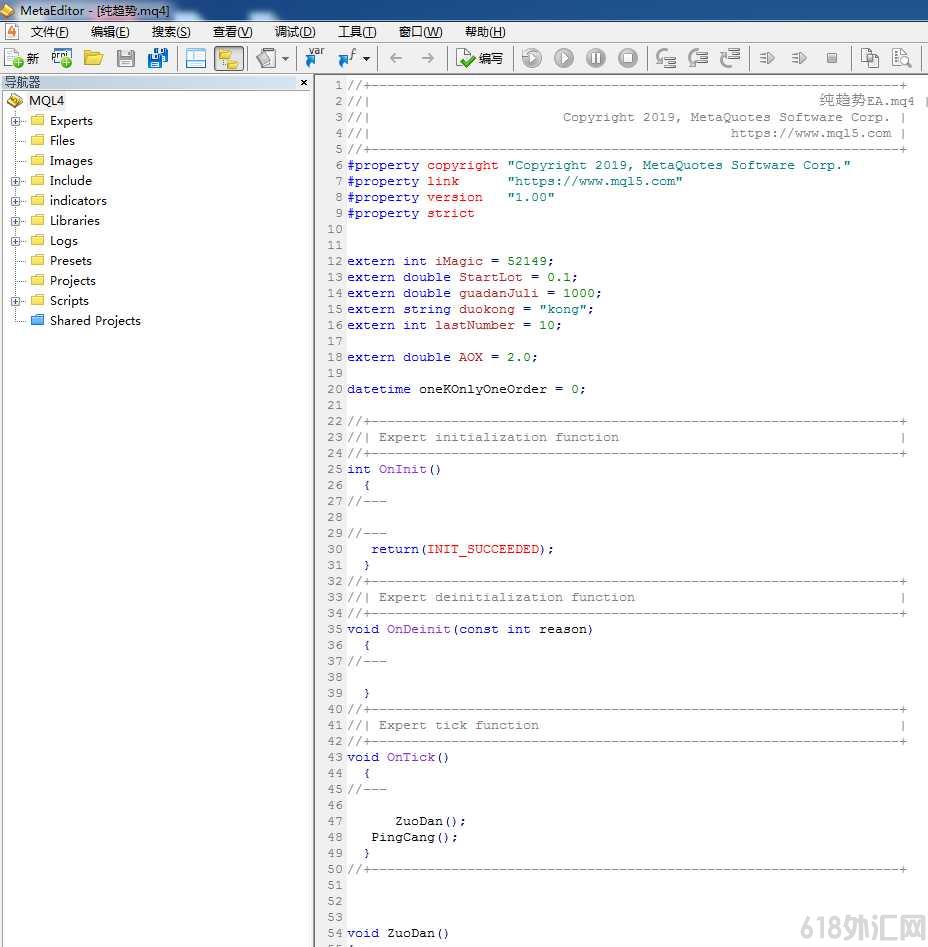Select the Images folder in navigator
The image size is (928, 947).
[x=71, y=160]
